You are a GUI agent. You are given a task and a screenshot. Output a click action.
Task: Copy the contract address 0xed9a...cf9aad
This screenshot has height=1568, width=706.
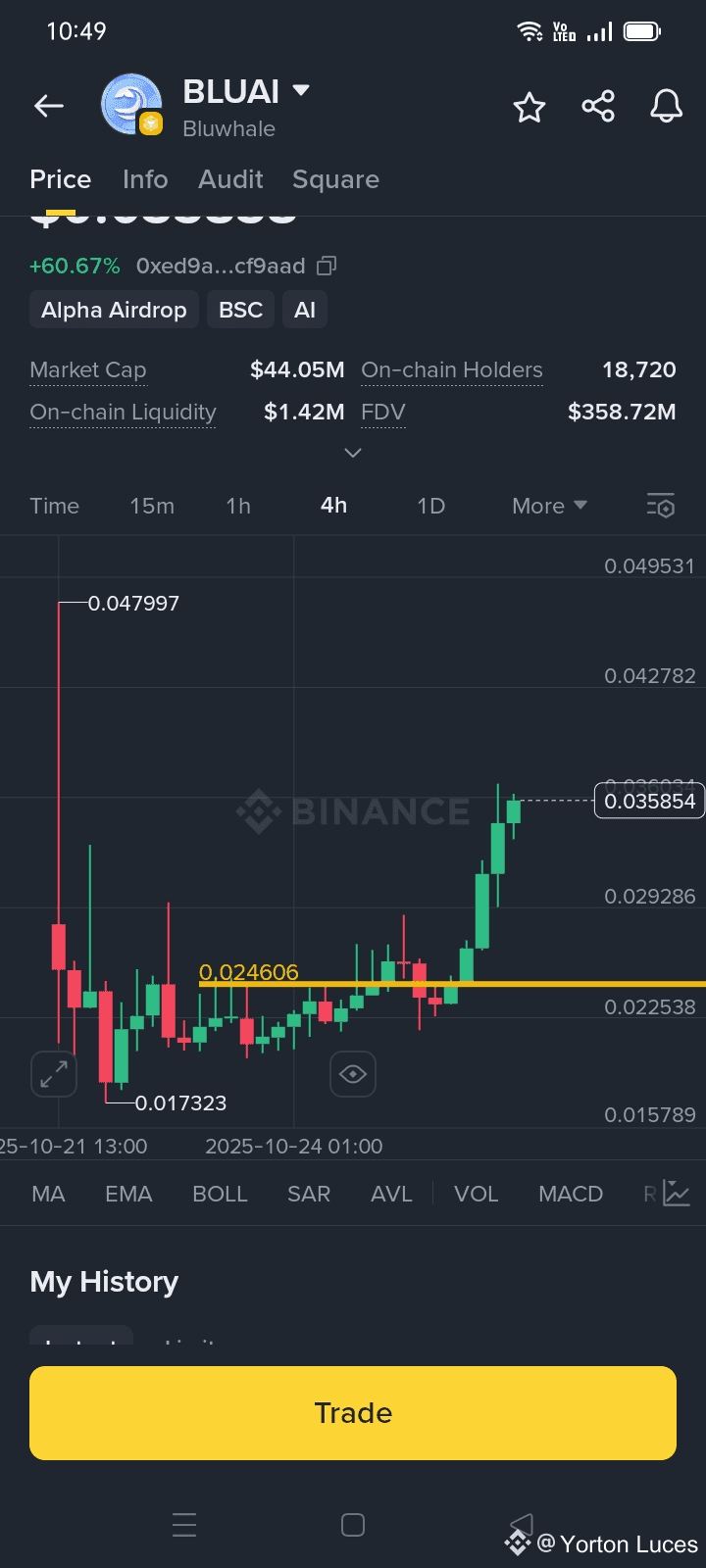pos(327,266)
